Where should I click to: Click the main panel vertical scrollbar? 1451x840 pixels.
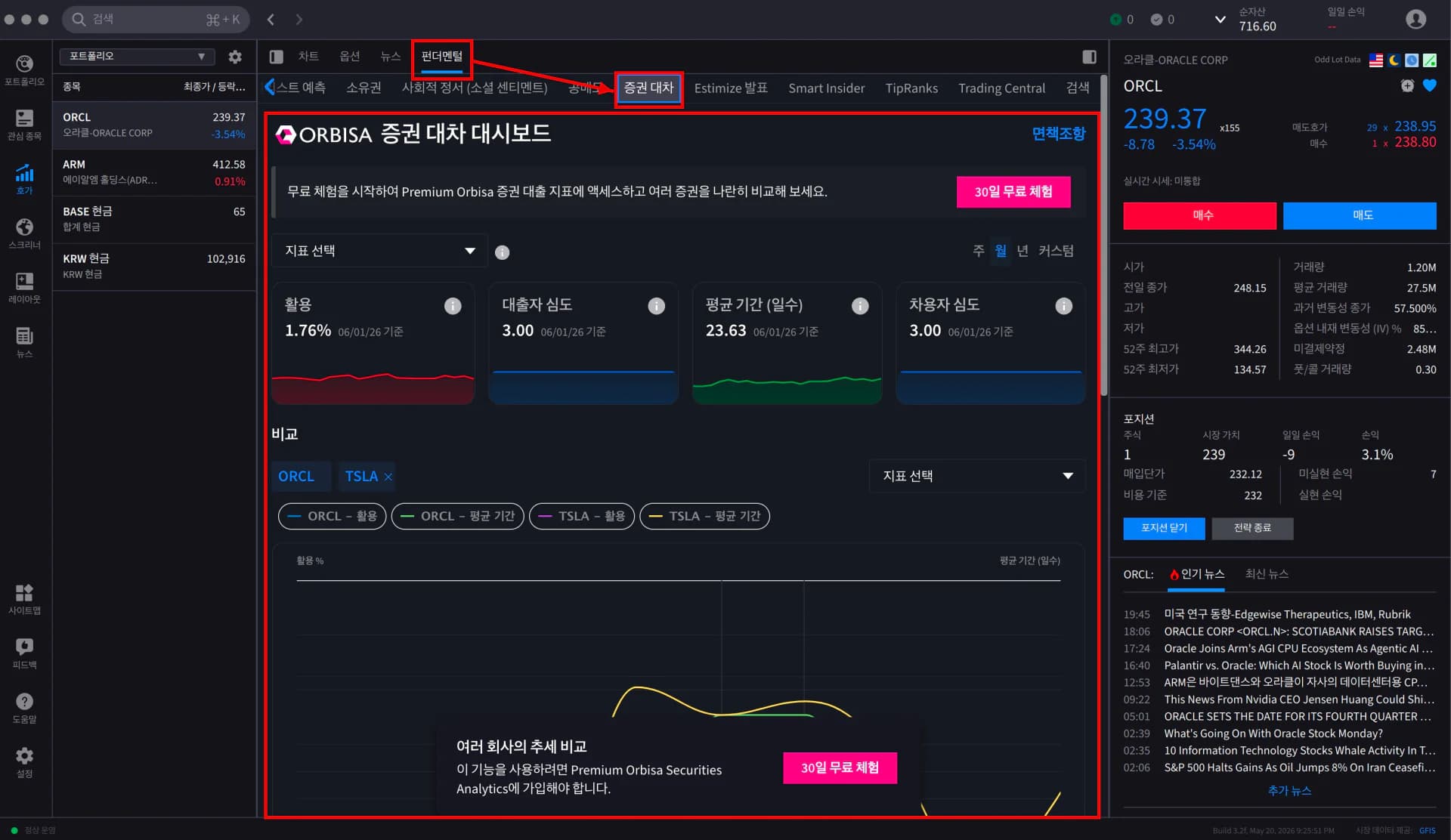1103,234
